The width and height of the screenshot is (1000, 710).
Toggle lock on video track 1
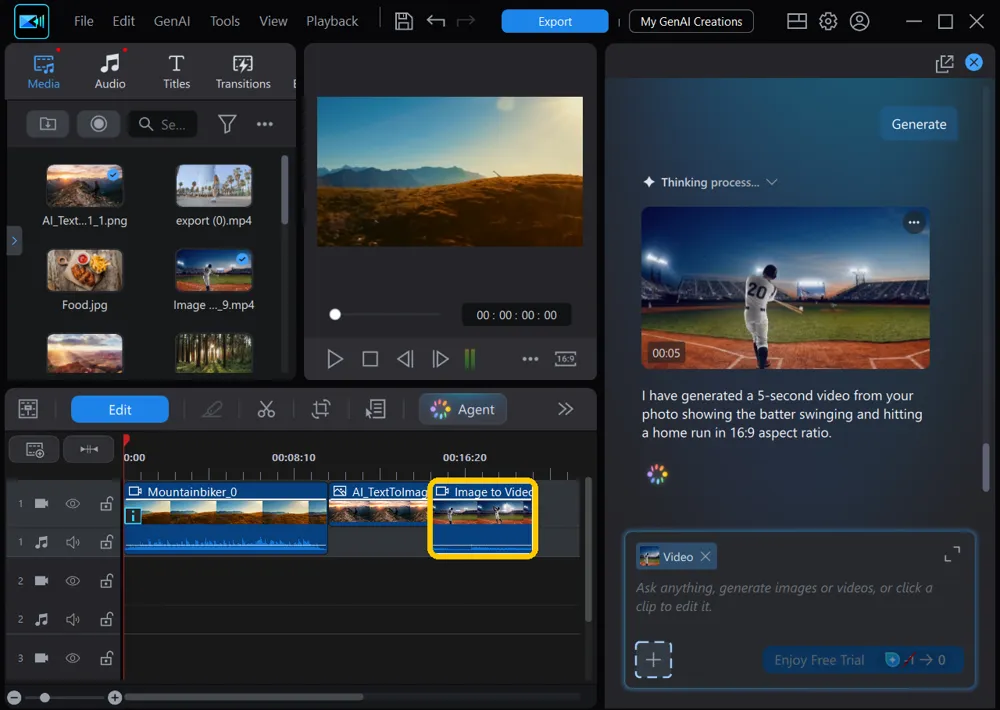107,504
